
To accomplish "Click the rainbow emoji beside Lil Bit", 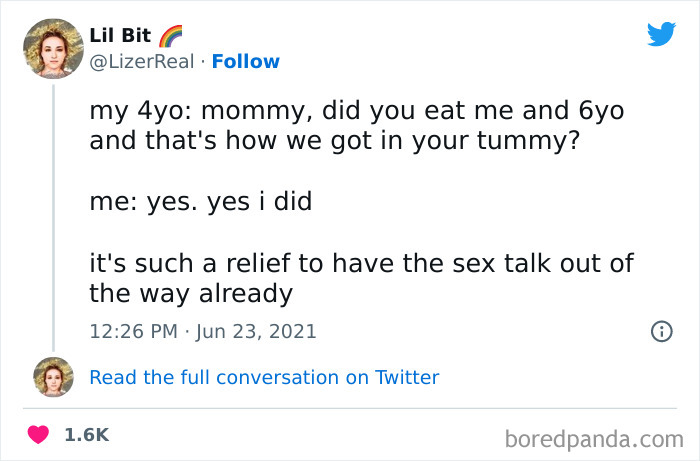I will point(171,35).
